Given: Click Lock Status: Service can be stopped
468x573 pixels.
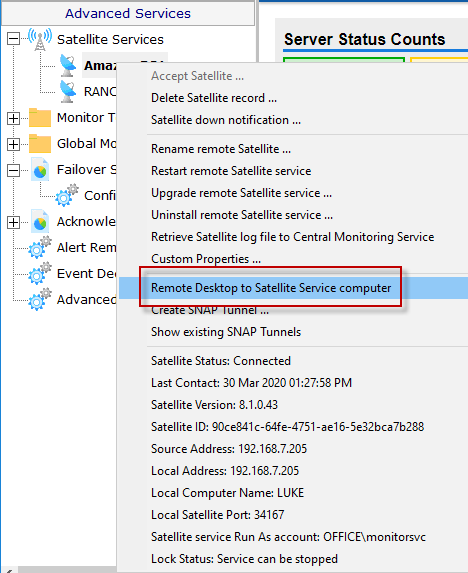Looking at the screenshot, I should [244, 558].
